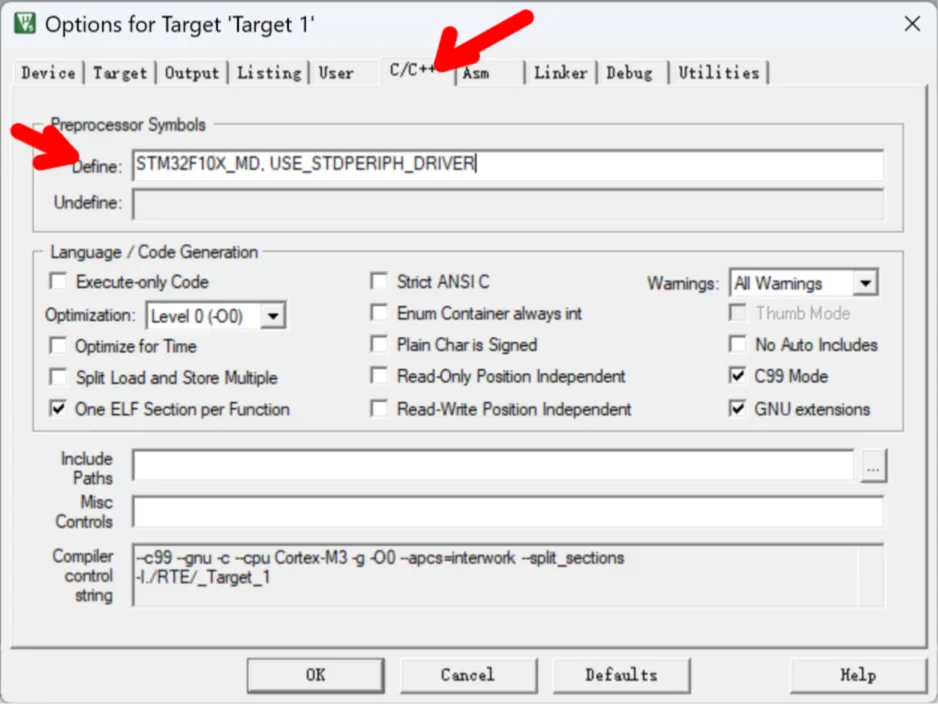The width and height of the screenshot is (938, 704).
Task: Open the Output tab
Action: 192,73
